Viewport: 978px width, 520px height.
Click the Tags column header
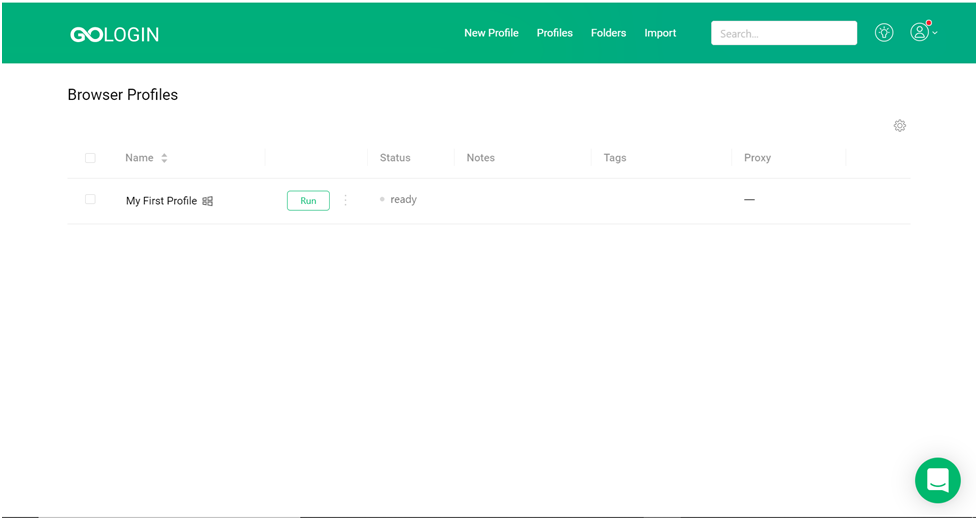(x=615, y=158)
